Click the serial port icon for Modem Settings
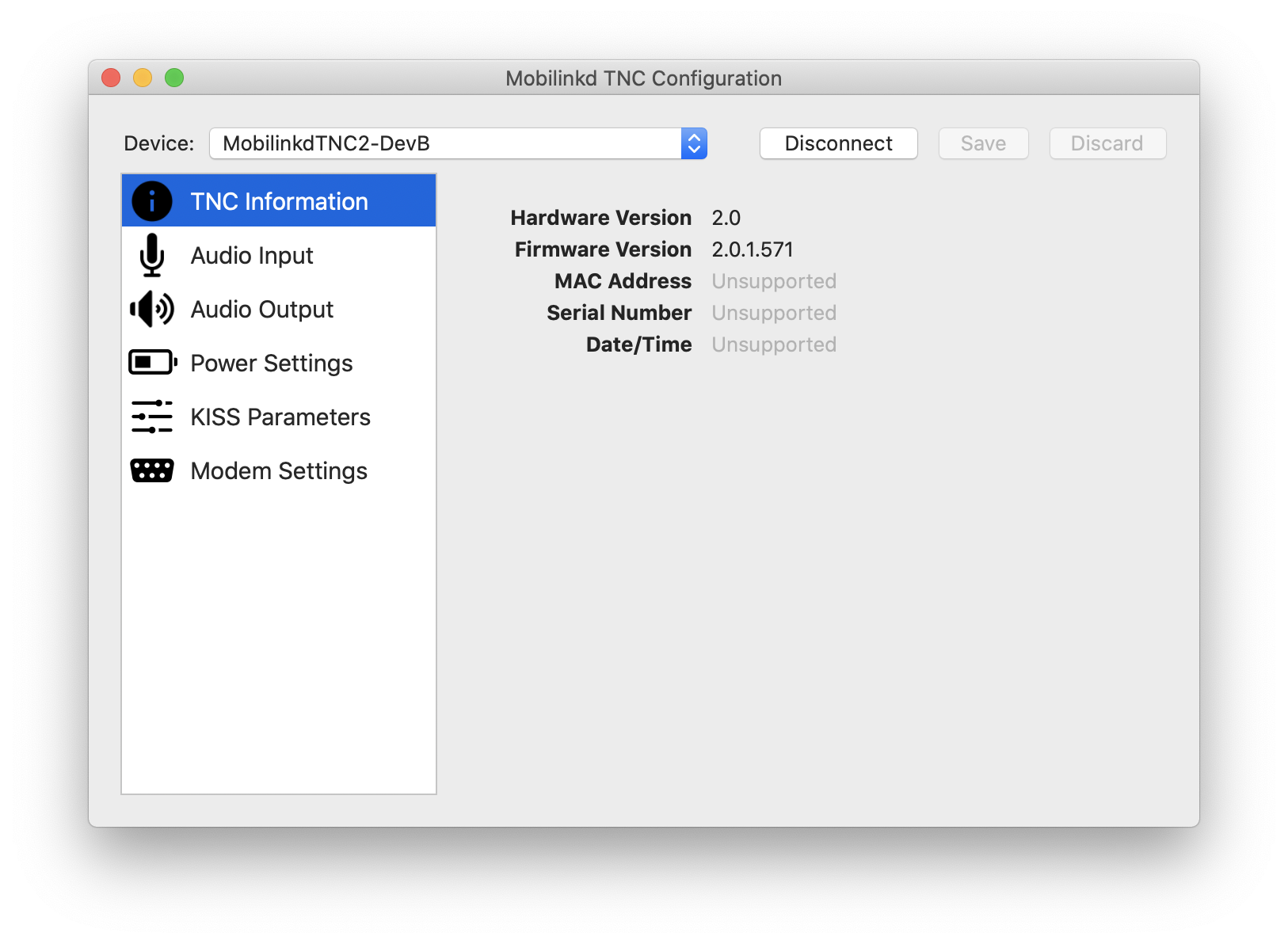The height and width of the screenshot is (944, 1288). (x=151, y=470)
